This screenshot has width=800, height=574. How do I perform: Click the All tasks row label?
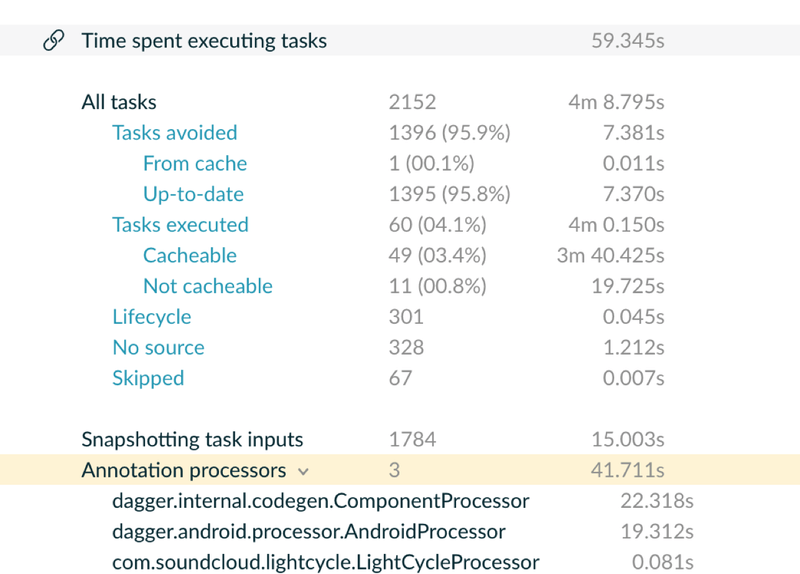point(119,102)
